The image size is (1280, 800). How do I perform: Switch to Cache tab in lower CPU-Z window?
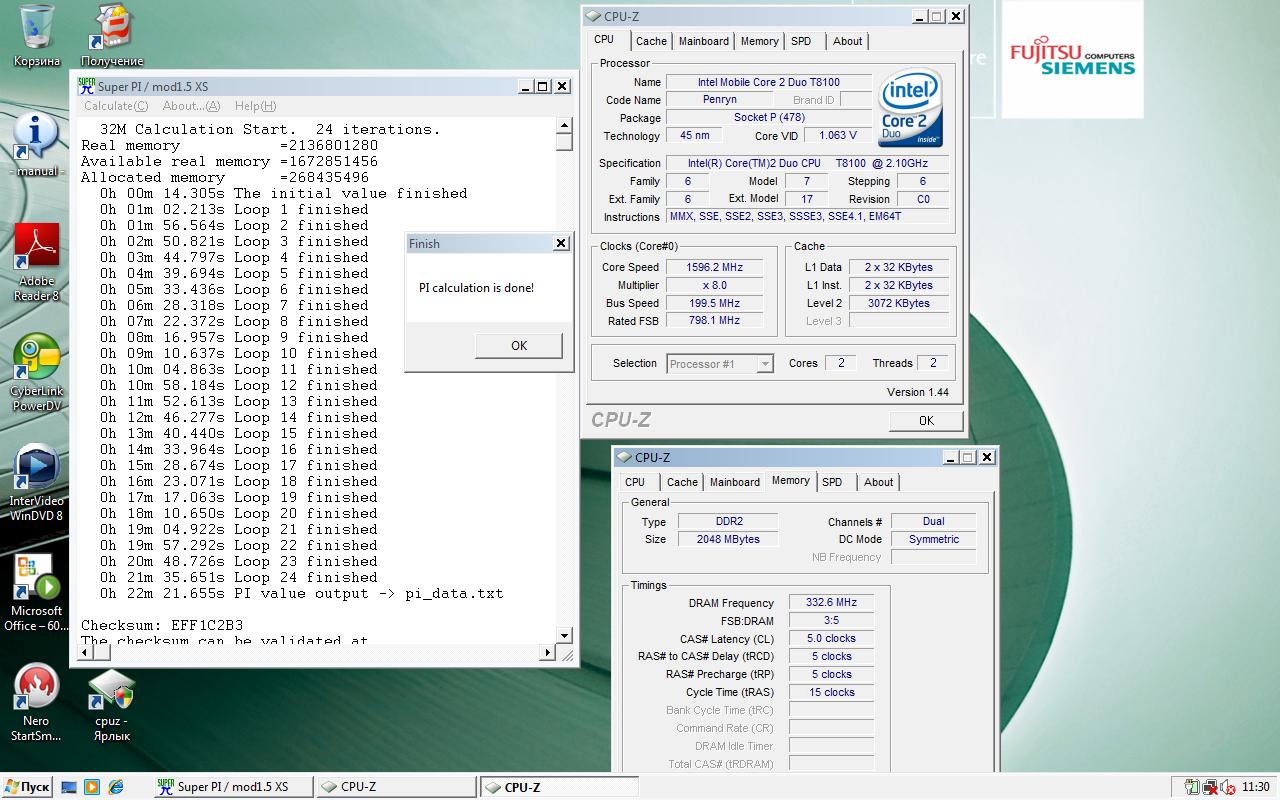coord(682,482)
